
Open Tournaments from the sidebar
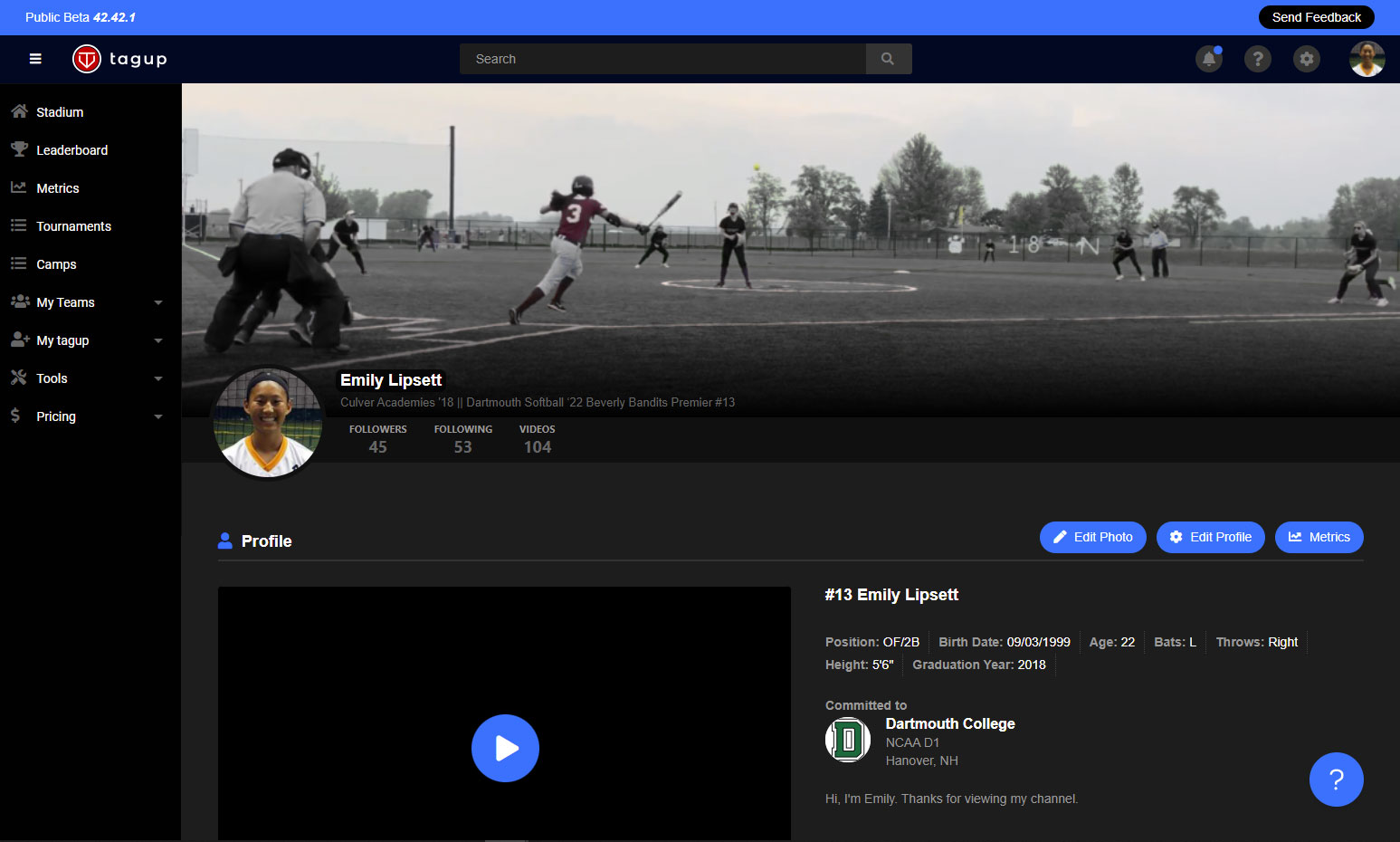coord(73,226)
